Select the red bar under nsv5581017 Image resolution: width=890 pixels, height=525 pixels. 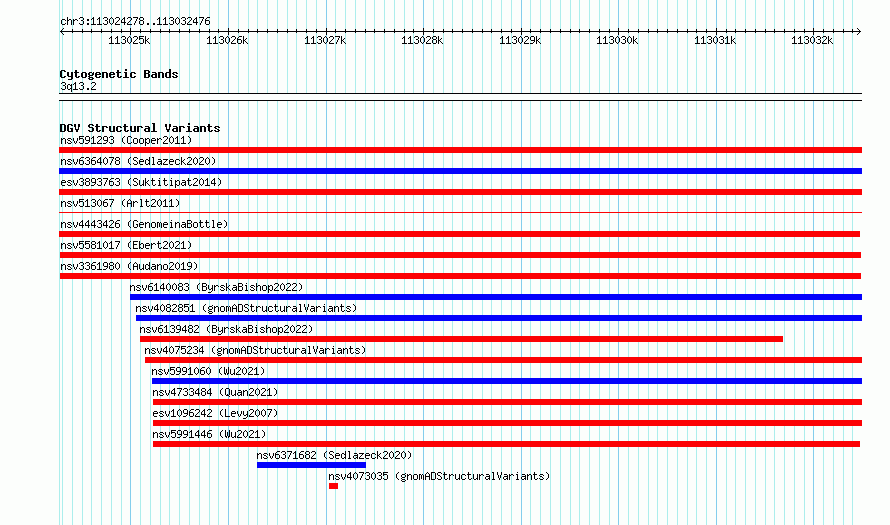460,255
